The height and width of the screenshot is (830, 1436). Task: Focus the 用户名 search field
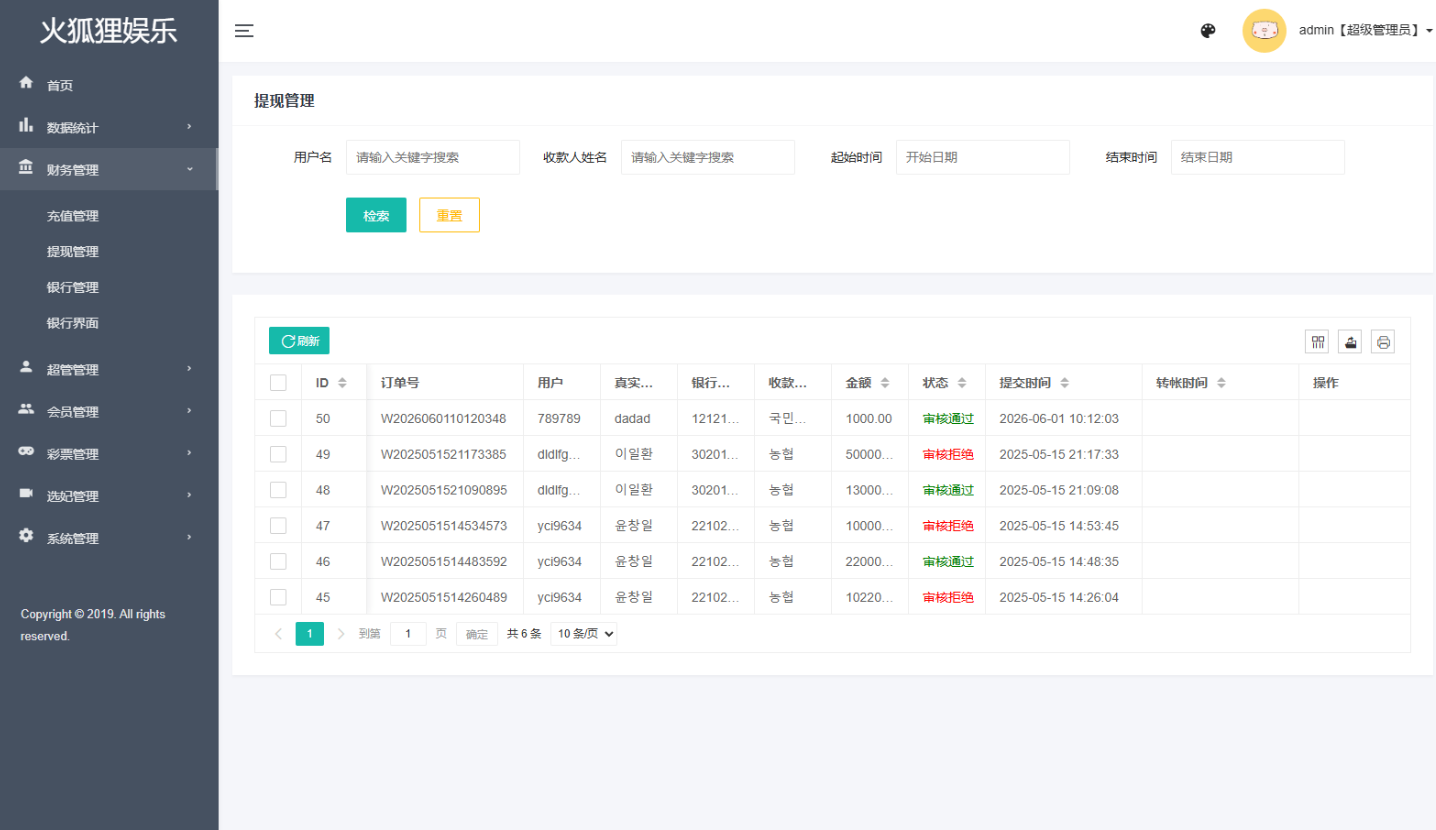click(433, 157)
